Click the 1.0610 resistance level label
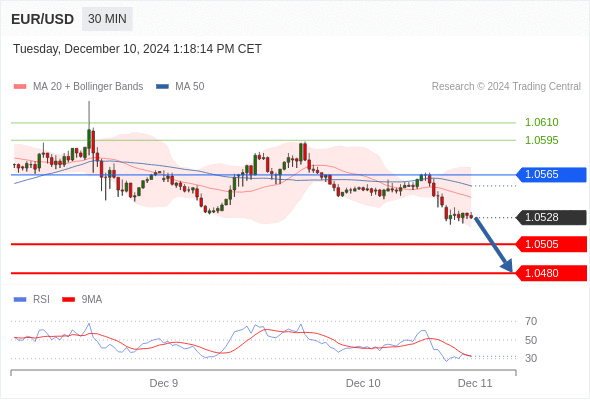590x400 pixels. [541, 122]
